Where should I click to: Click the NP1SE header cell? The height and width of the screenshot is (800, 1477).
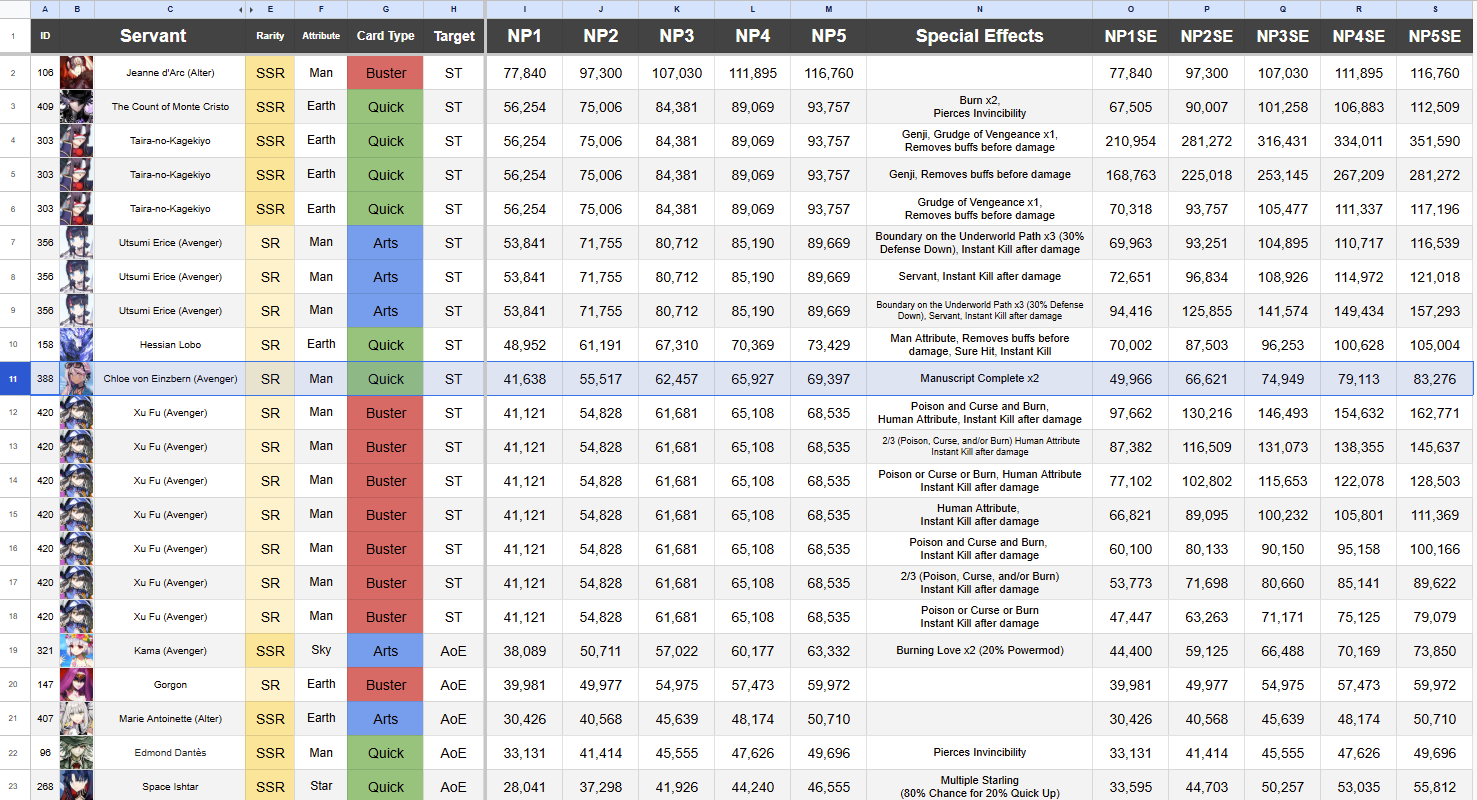click(x=1130, y=37)
